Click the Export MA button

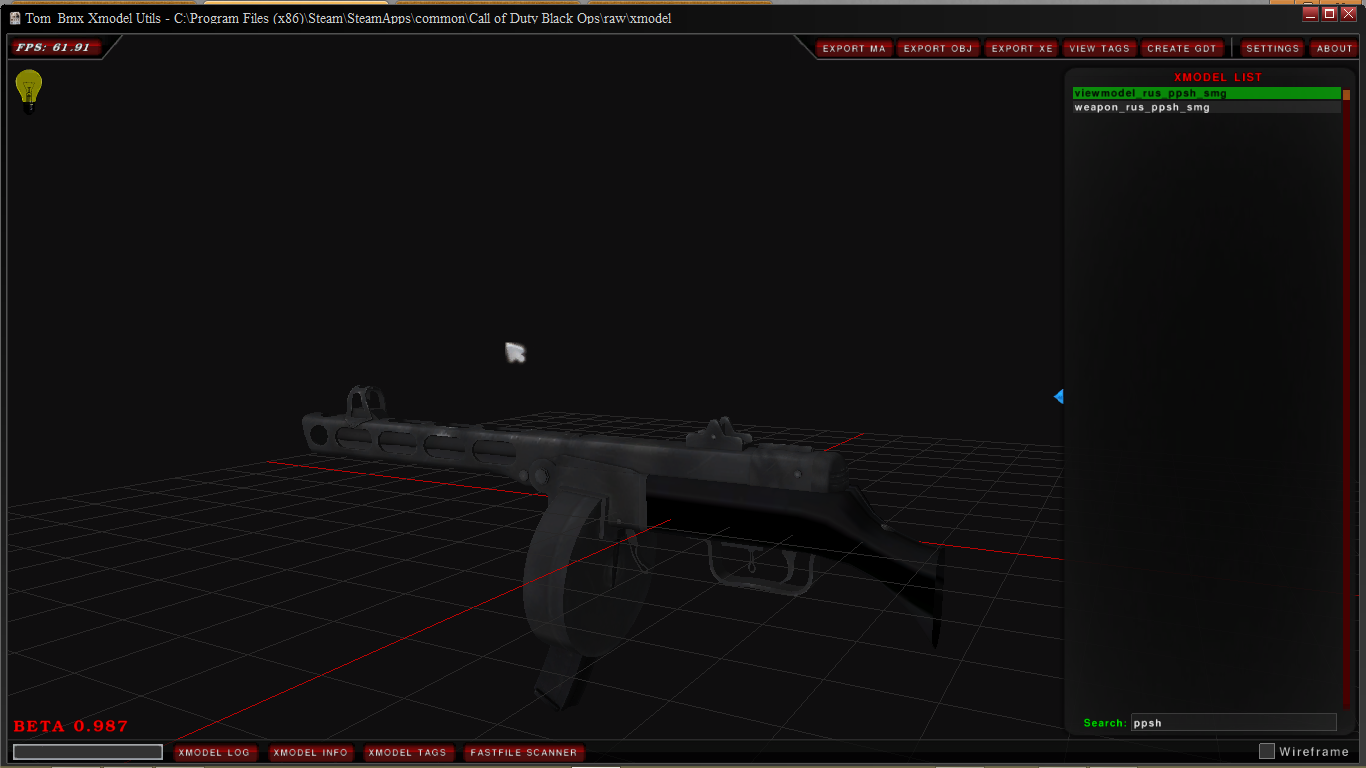pyautogui.click(x=854, y=48)
